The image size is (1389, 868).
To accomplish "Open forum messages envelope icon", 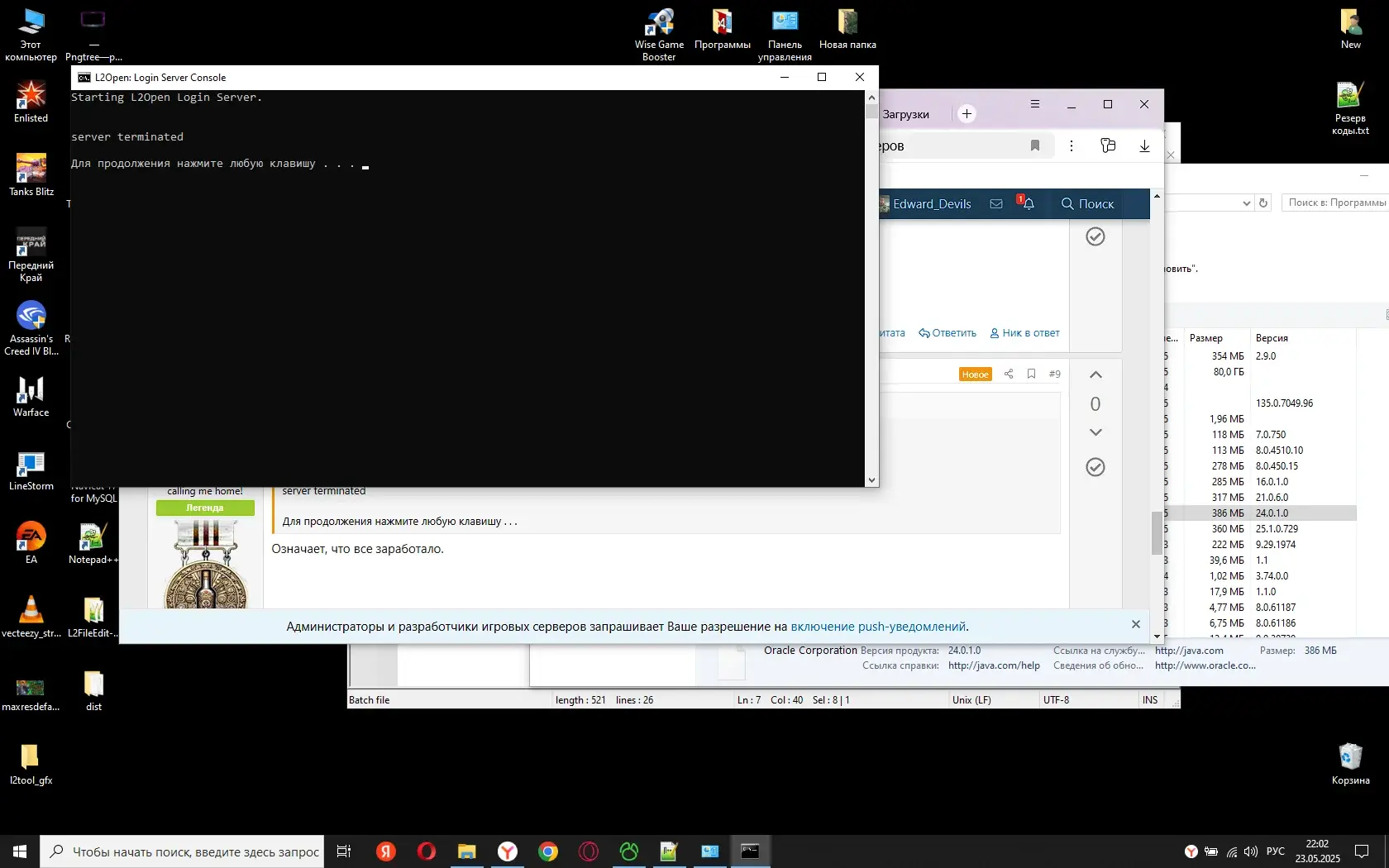I will click(x=996, y=203).
